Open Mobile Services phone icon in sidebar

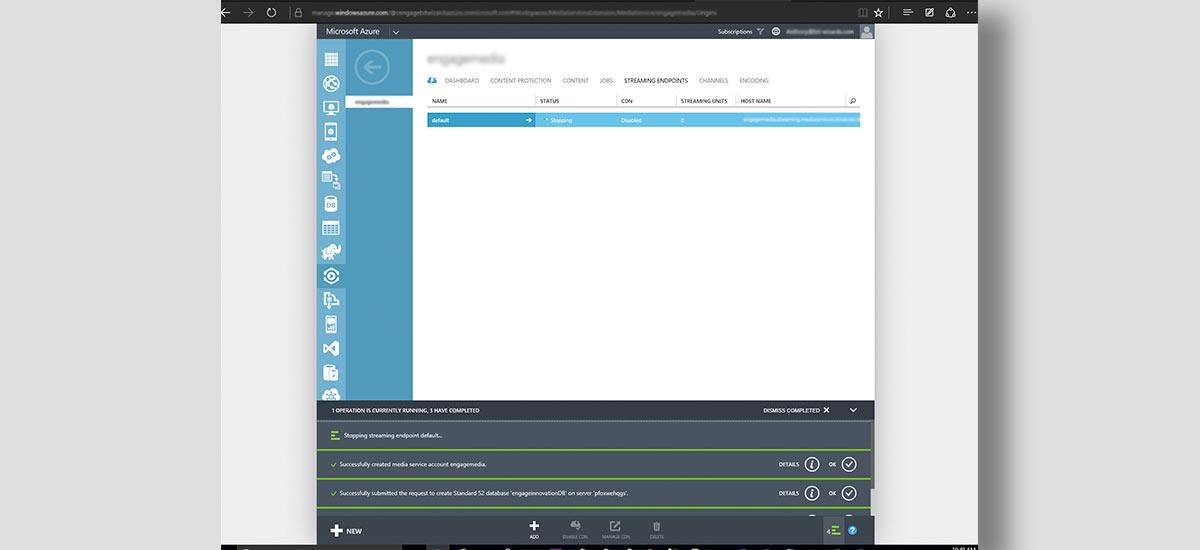pyautogui.click(x=331, y=132)
